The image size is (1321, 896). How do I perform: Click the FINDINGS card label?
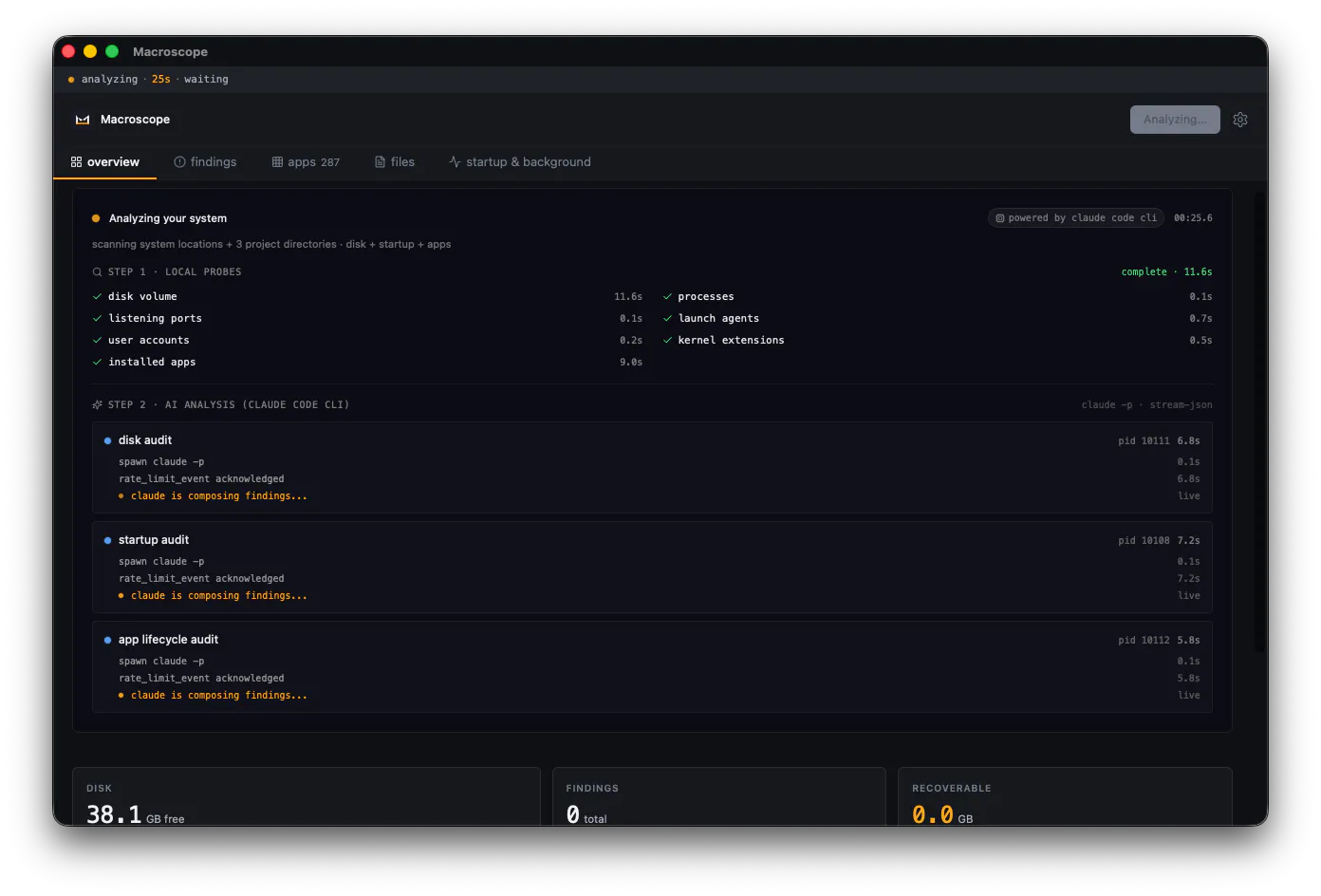(592, 789)
